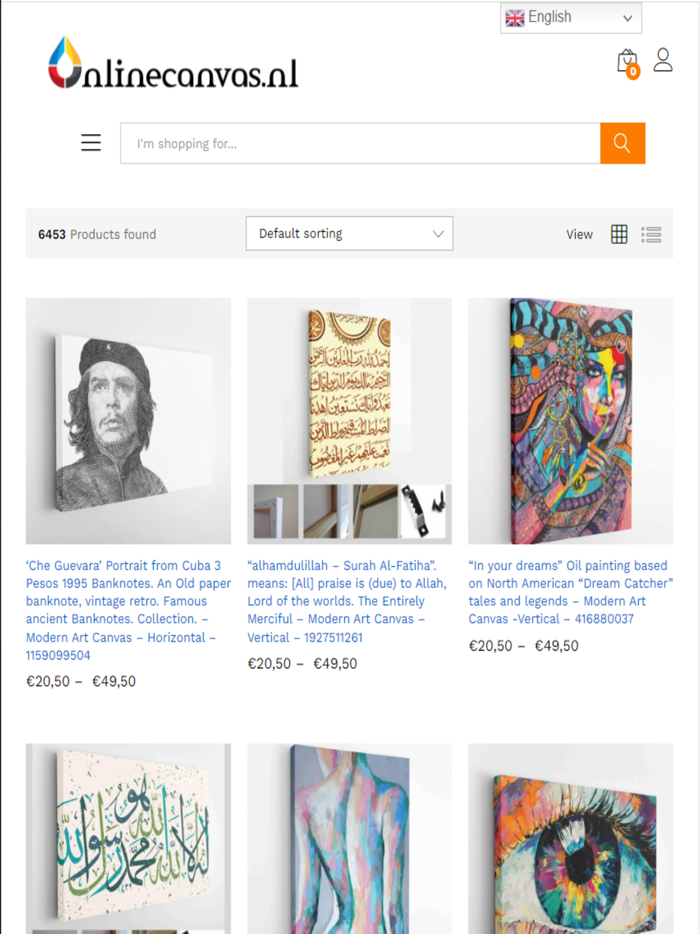The width and height of the screenshot is (700, 934).
Task: Switch to grid view
Action: (x=619, y=234)
